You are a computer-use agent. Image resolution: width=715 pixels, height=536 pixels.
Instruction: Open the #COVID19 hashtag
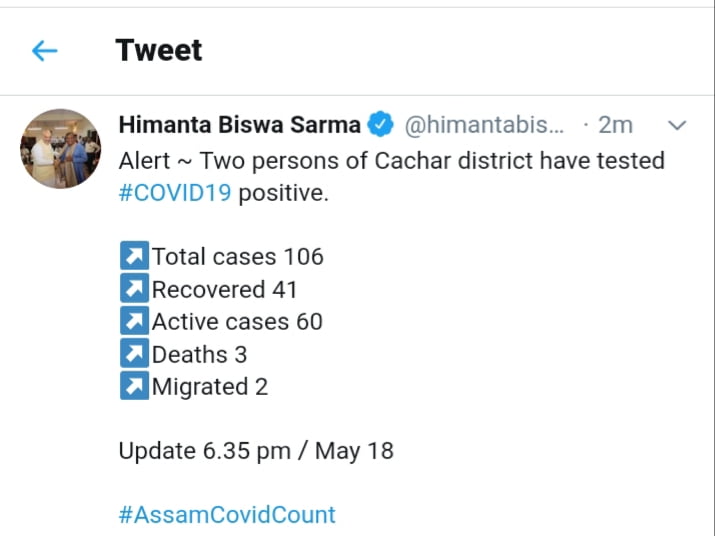[175, 193]
